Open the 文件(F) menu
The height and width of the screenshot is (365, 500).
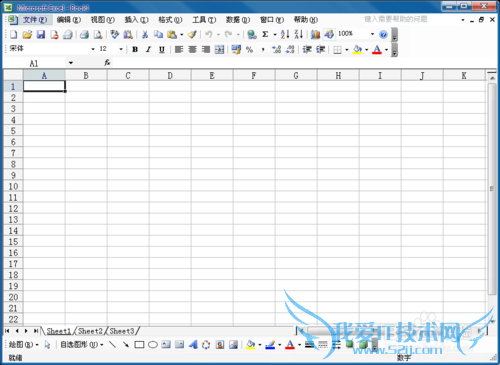pyautogui.click(x=35, y=20)
